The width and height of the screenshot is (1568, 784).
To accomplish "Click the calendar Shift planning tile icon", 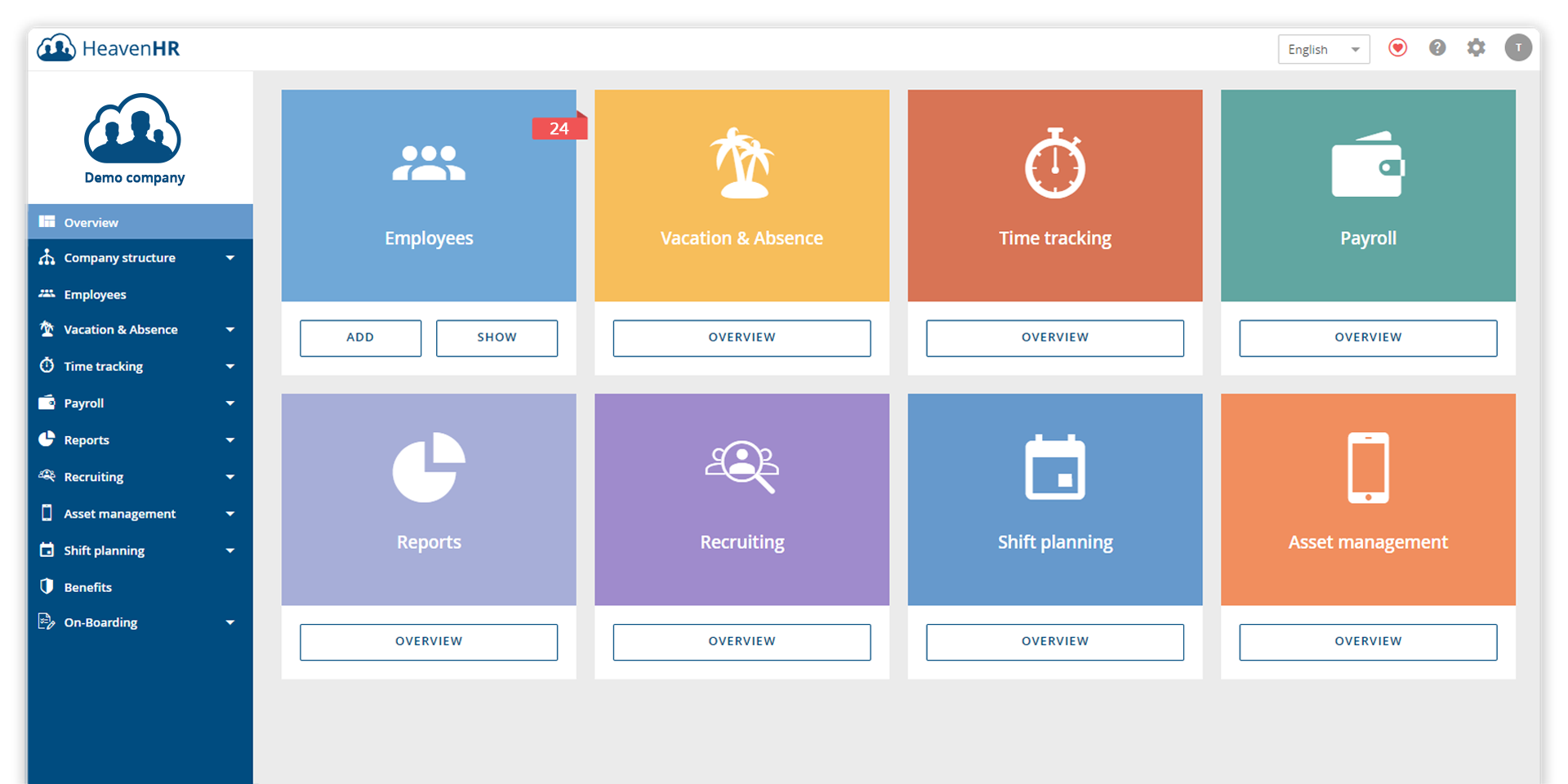I will pyautogui.click(x=1055, y=467).
